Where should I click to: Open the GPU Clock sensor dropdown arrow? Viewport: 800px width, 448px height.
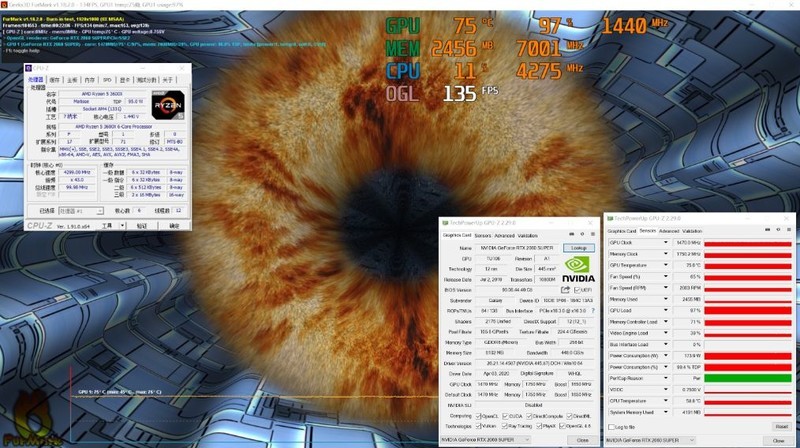665,242
